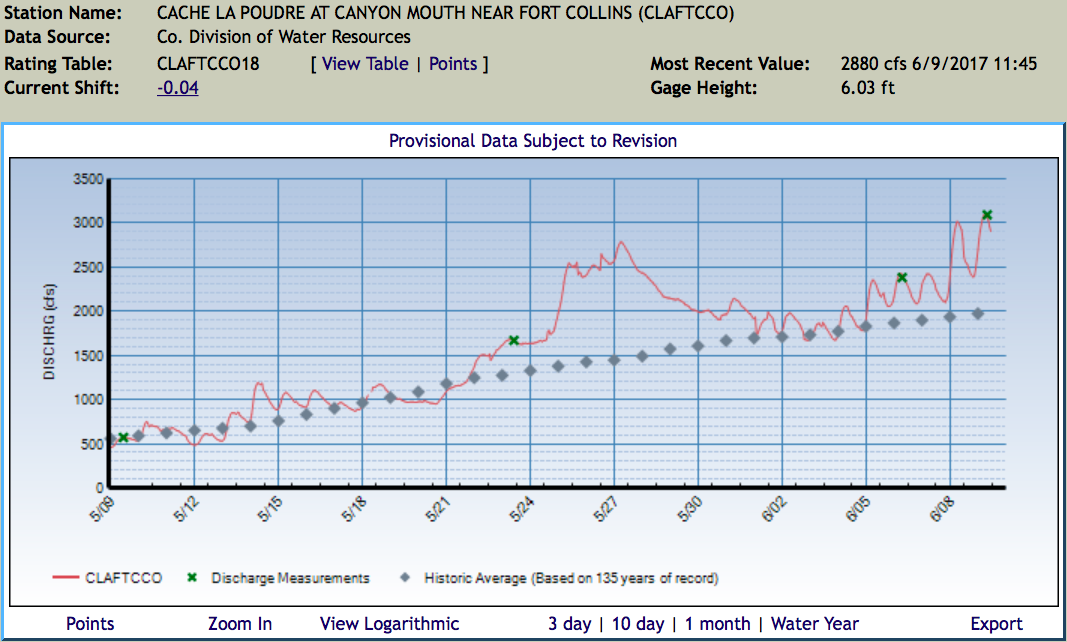Select the discharge measurement marker above 3000 cfs
1067x642 pixels.
tap(987, 214)
